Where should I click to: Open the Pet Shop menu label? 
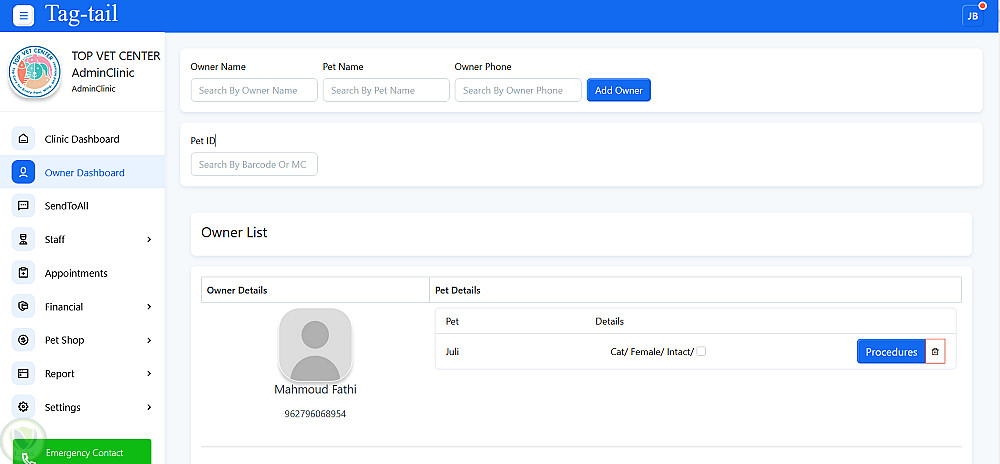tap(64, 340)
